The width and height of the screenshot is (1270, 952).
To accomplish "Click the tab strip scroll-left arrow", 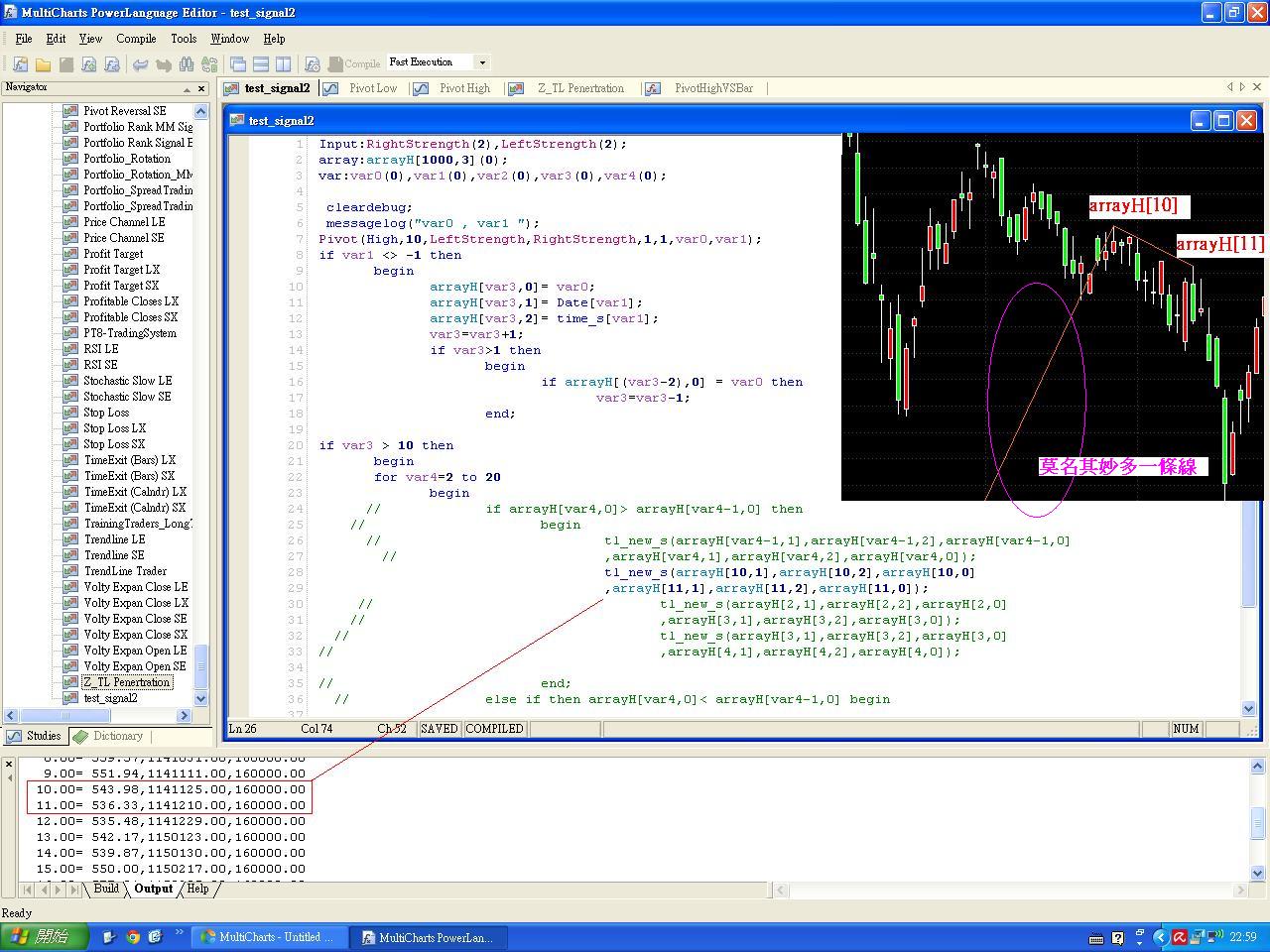I will 1230,87.
